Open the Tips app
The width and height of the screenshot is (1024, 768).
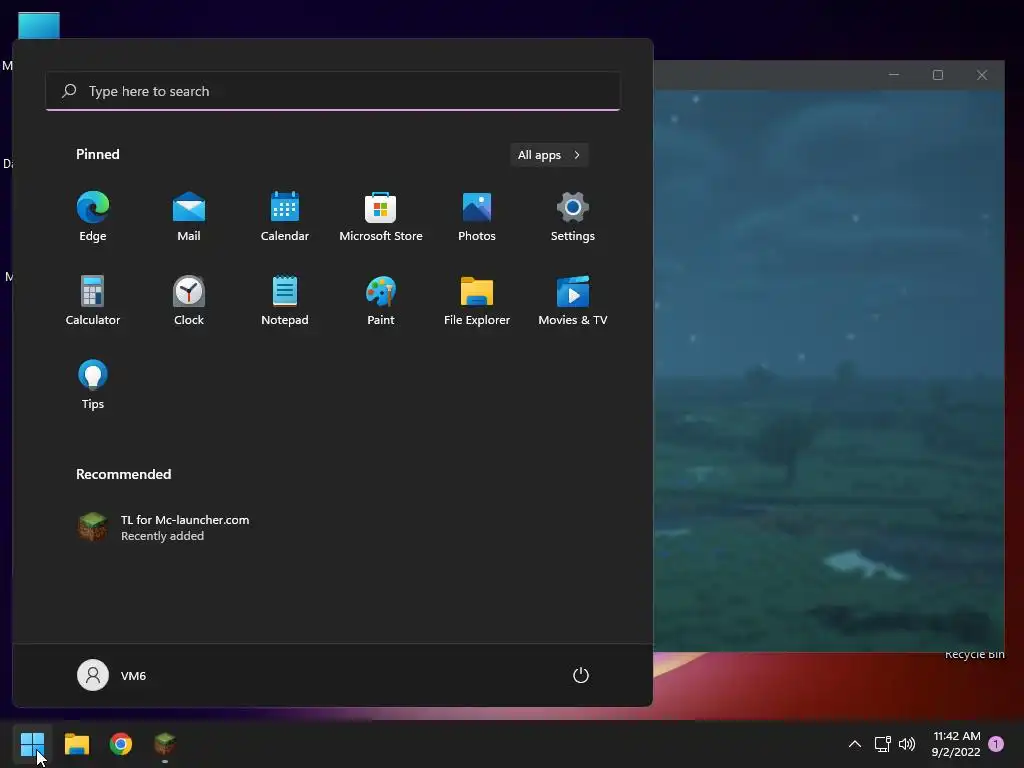pos(93,385)
